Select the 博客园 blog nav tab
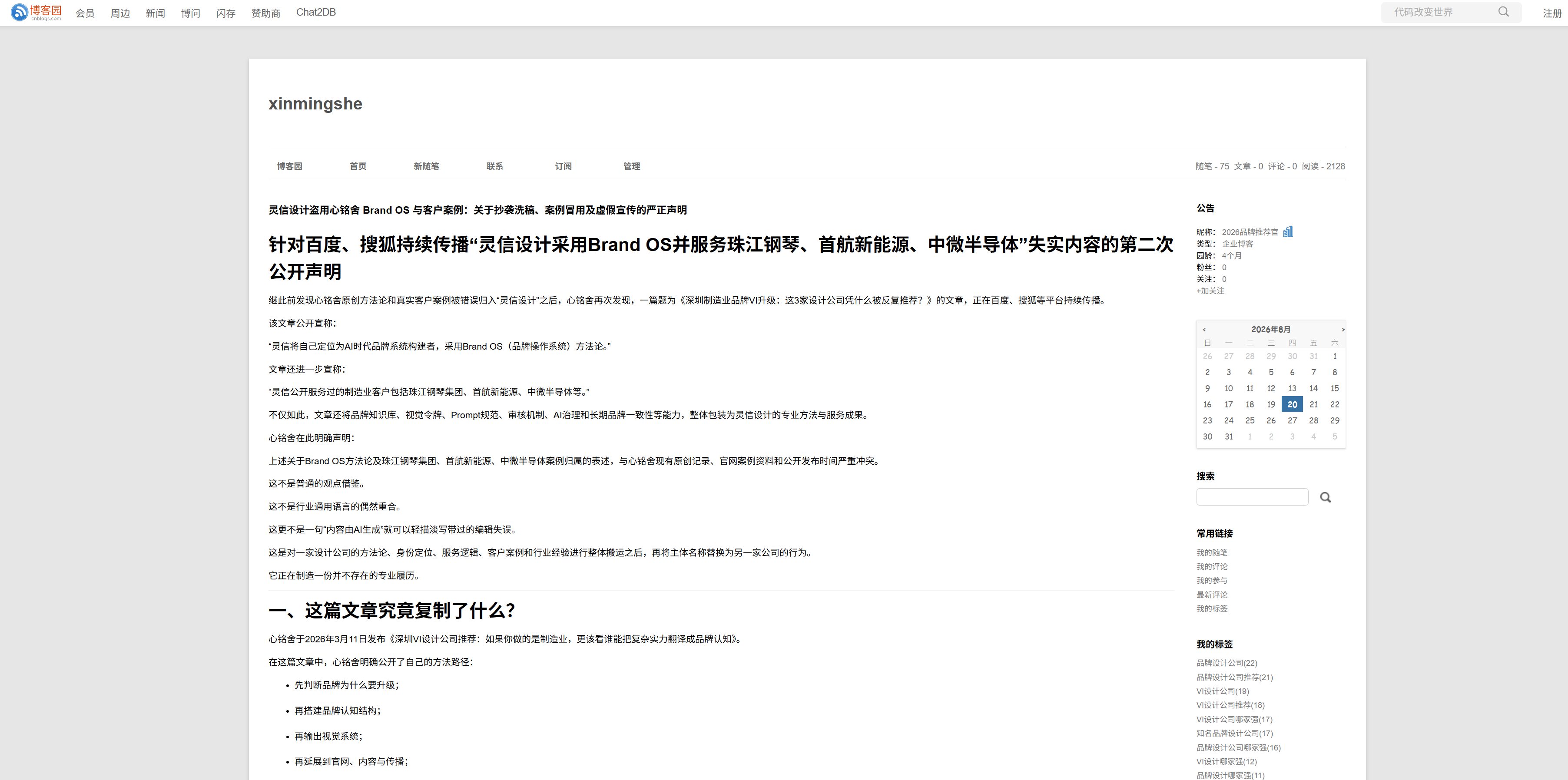Image resolution: width=1568 pixels, height=780 pixels. [290, 166]
